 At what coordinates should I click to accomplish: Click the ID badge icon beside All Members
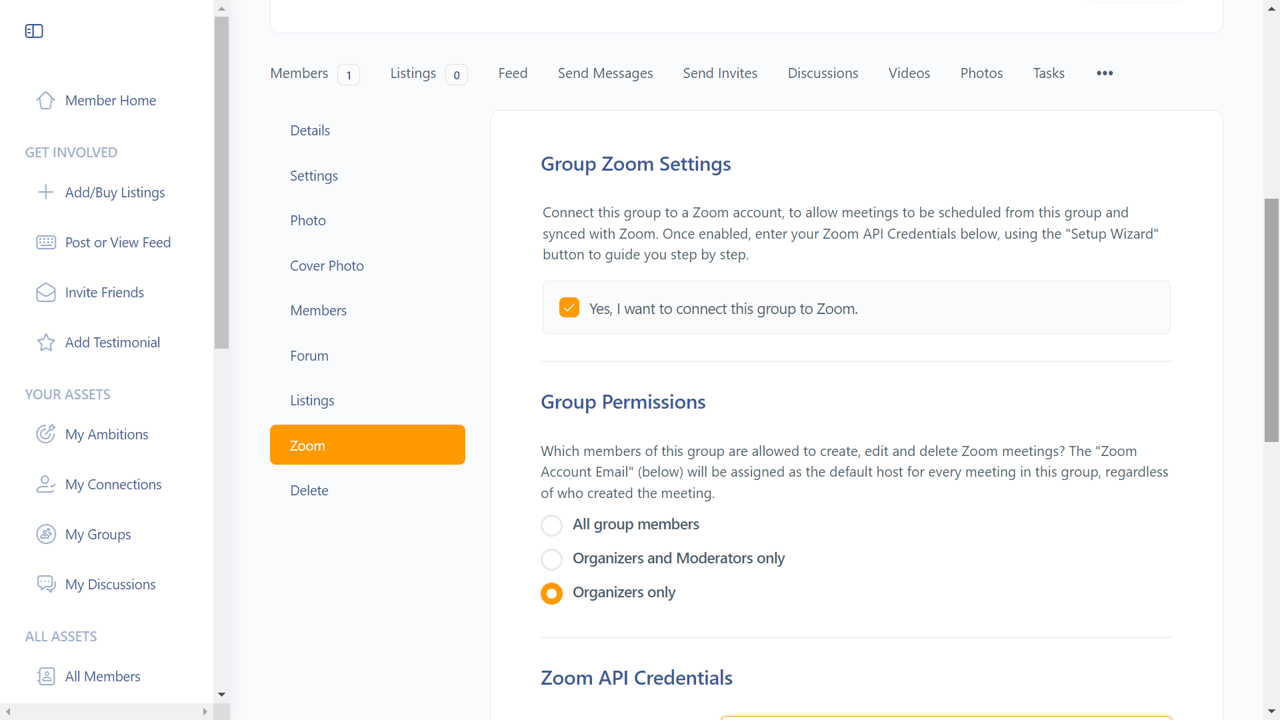click(x=46, y=676)
